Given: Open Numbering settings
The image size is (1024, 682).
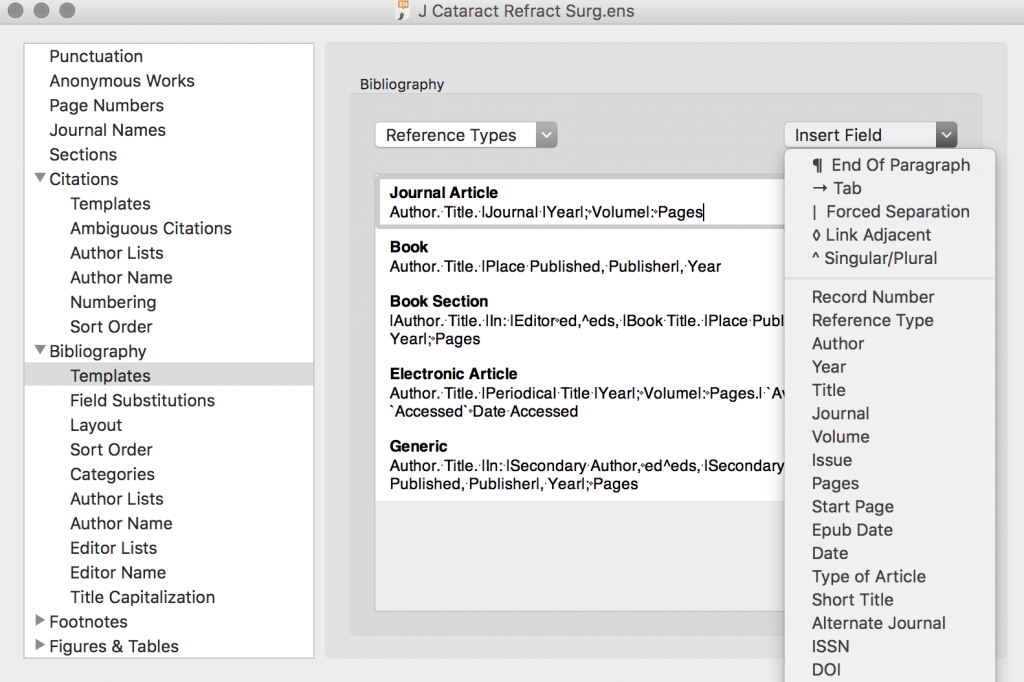Looking at the screenshot, I should [113, 302].
